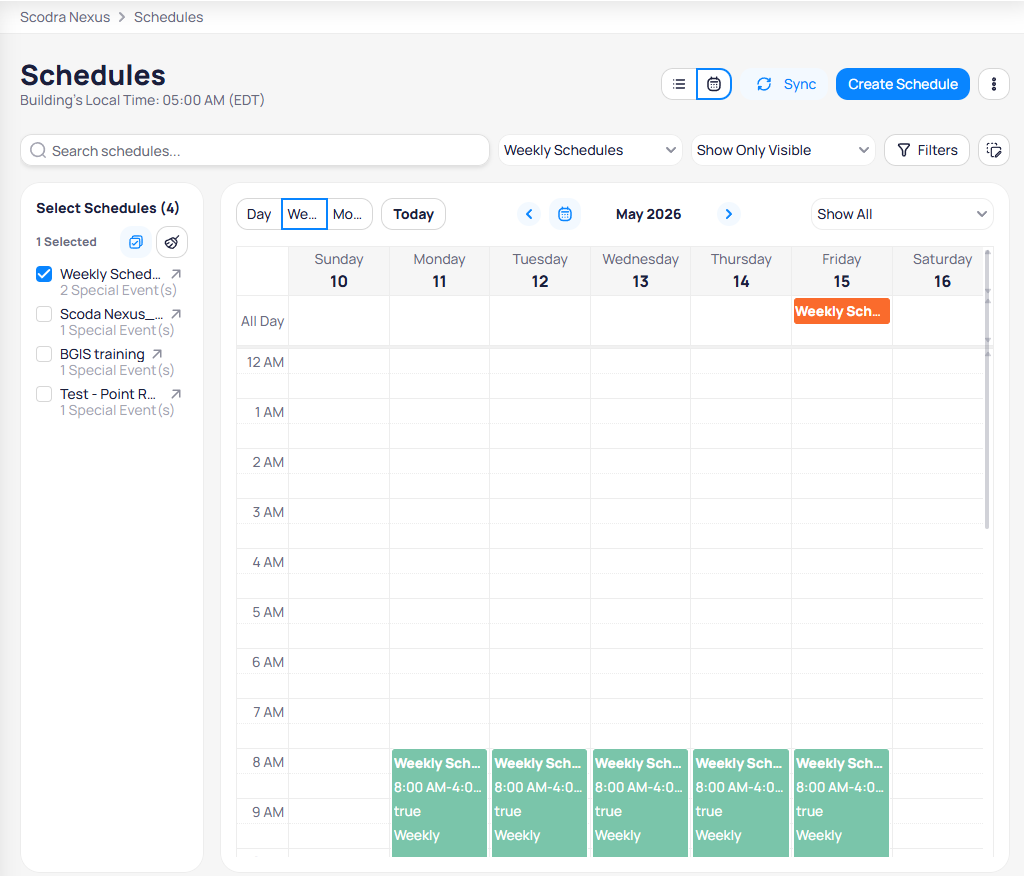Select all schedules icon next to 1 Selected
Image resolution: width=1024 pixels, height=876 pixels.
(x=136, y=242)
